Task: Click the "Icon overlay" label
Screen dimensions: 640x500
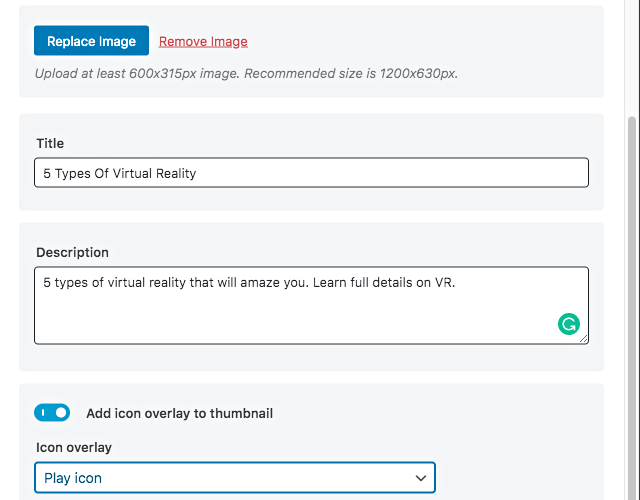Action: 74,447
